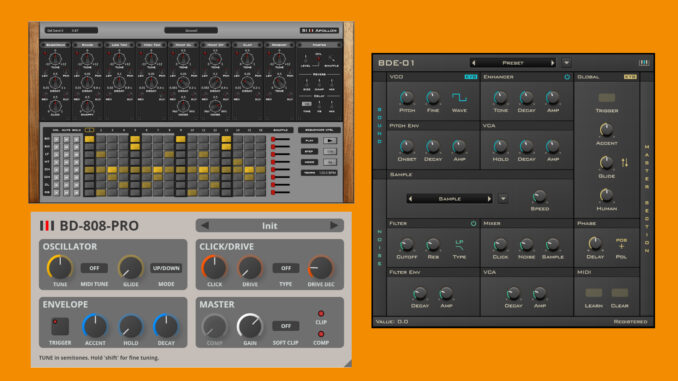Image resolution: width=678 pixels, height=381 pixels.
Task: Toggle the VCO KTR badge in BDE-01
Action: pos(470,77)
